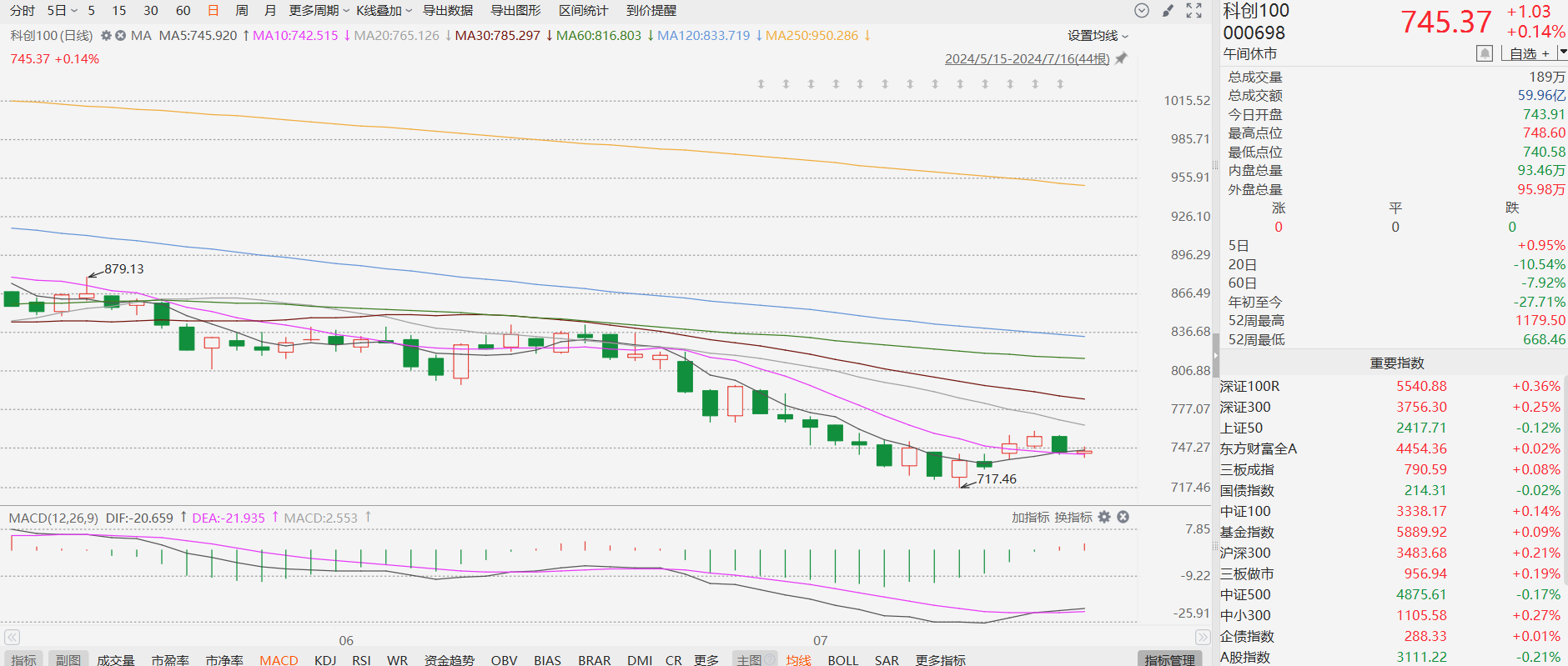Open 中证500 index row
The width and height of the screenshot is (1568, 666).
tap(1390, 594)
